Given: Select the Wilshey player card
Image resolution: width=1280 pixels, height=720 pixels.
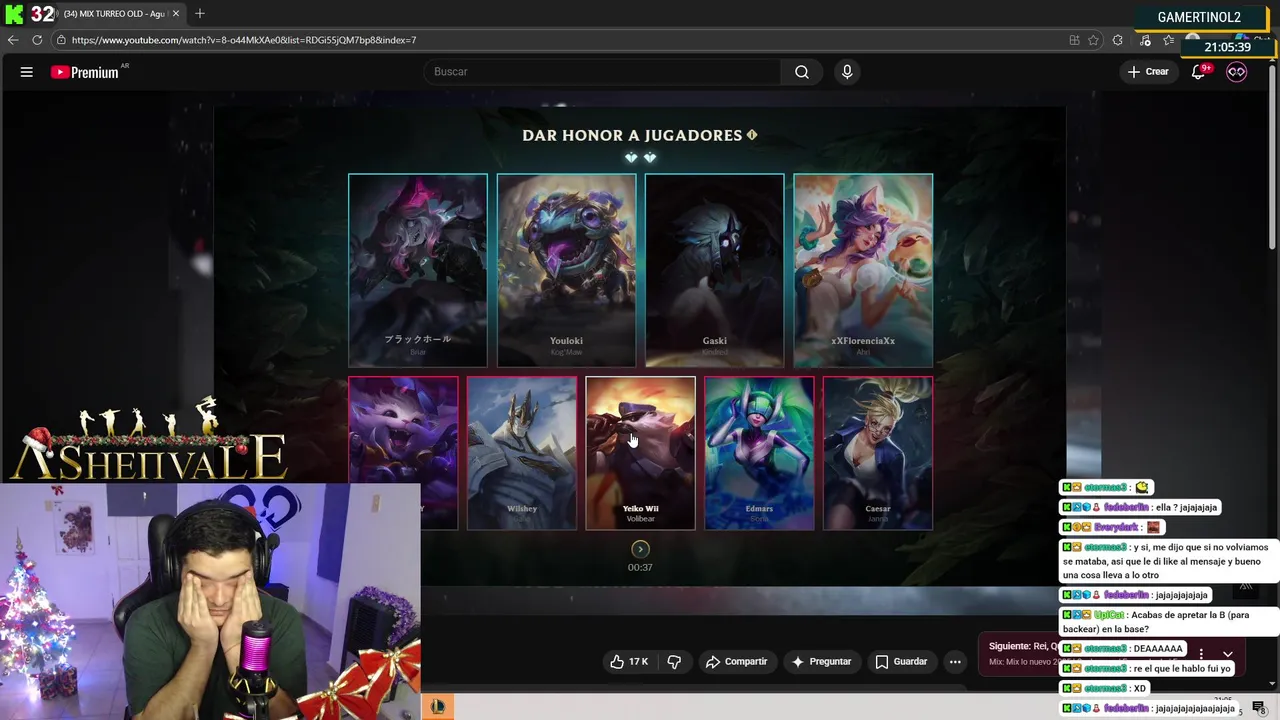Looking at the screenshot, I should (522, 453).
